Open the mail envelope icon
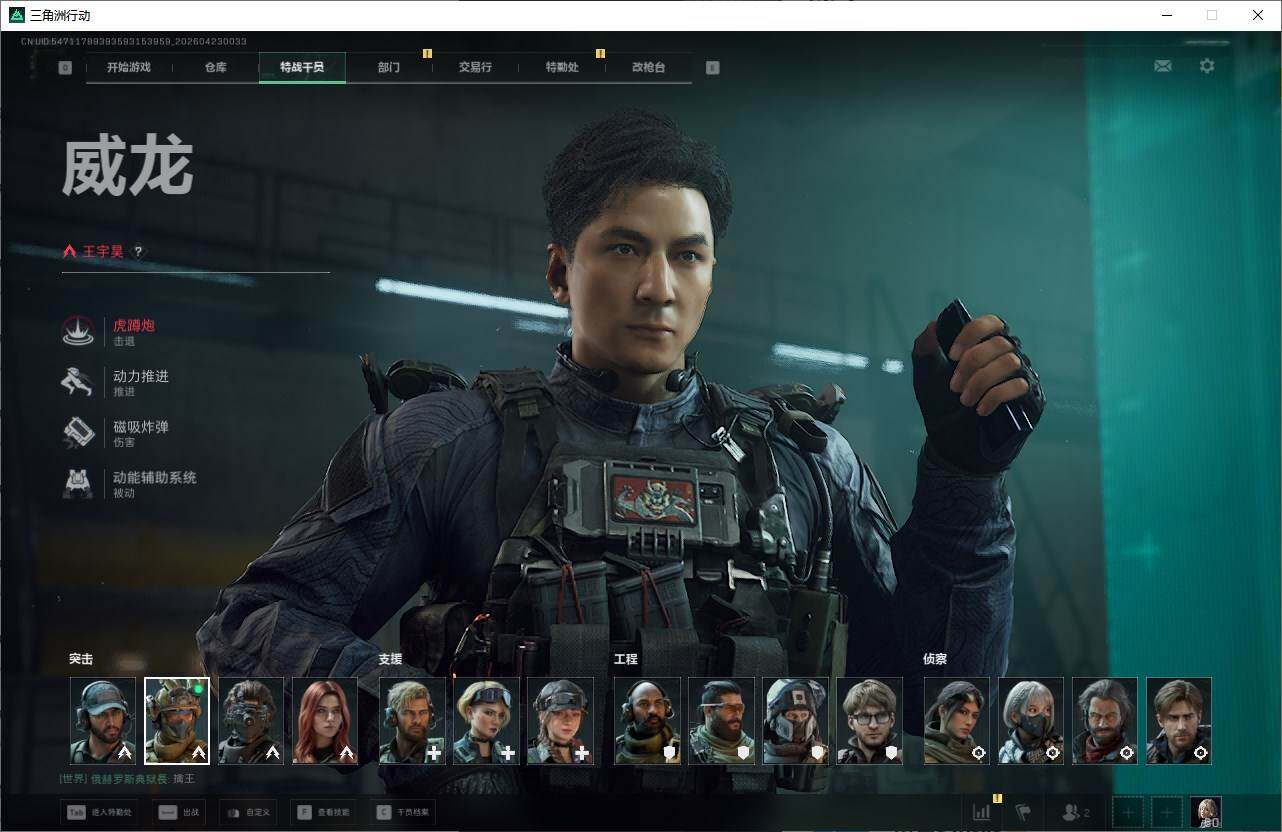The width and height of the screenshot is (1282, 832). pyautogui.click(x=1162, y=66)
